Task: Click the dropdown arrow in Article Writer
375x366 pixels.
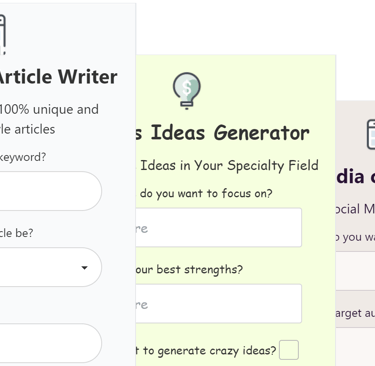Action: pyautogui.click(x=85, y=268)
